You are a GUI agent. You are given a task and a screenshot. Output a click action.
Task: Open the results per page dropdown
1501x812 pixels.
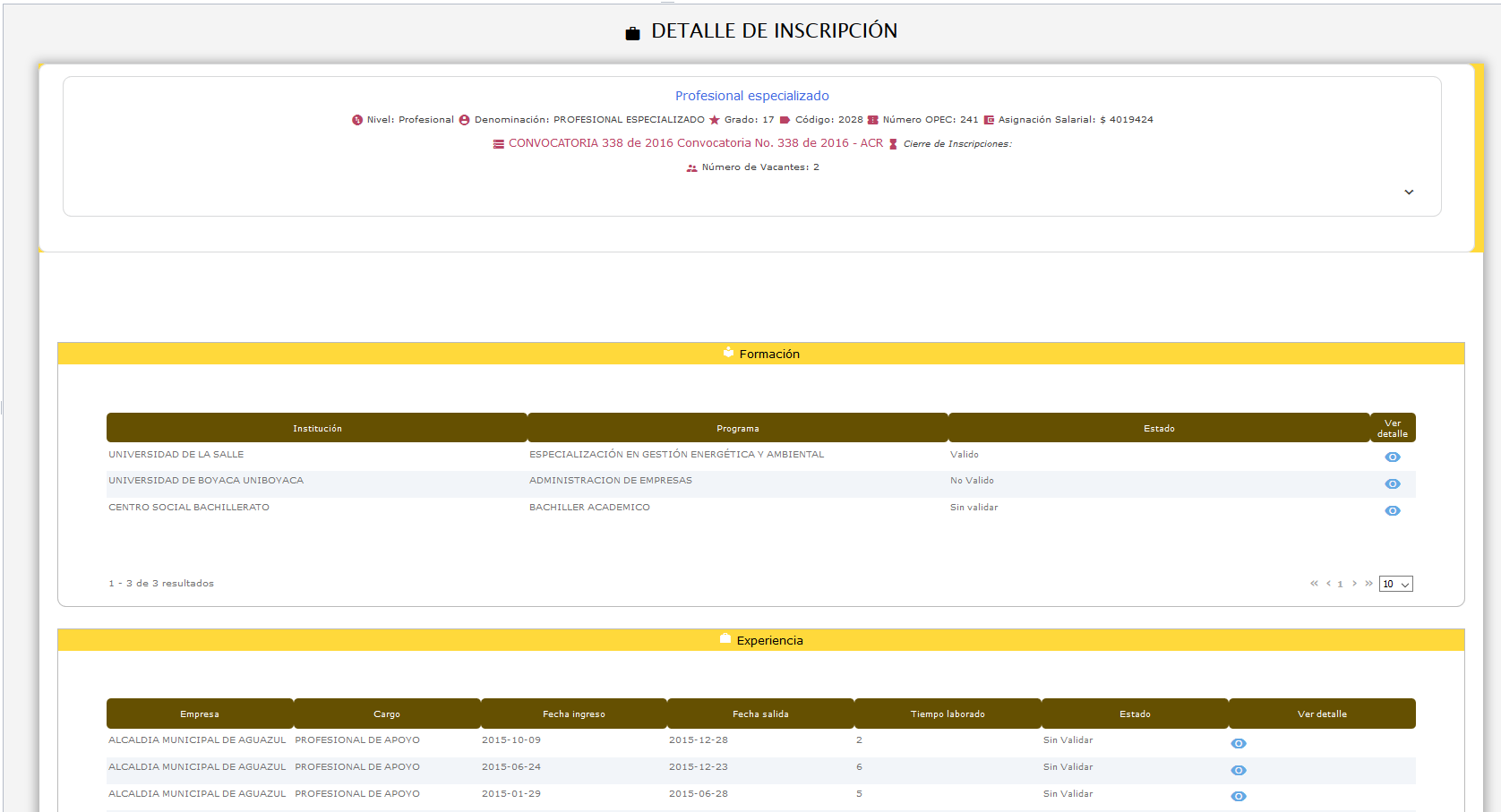tap(1395, 584)
